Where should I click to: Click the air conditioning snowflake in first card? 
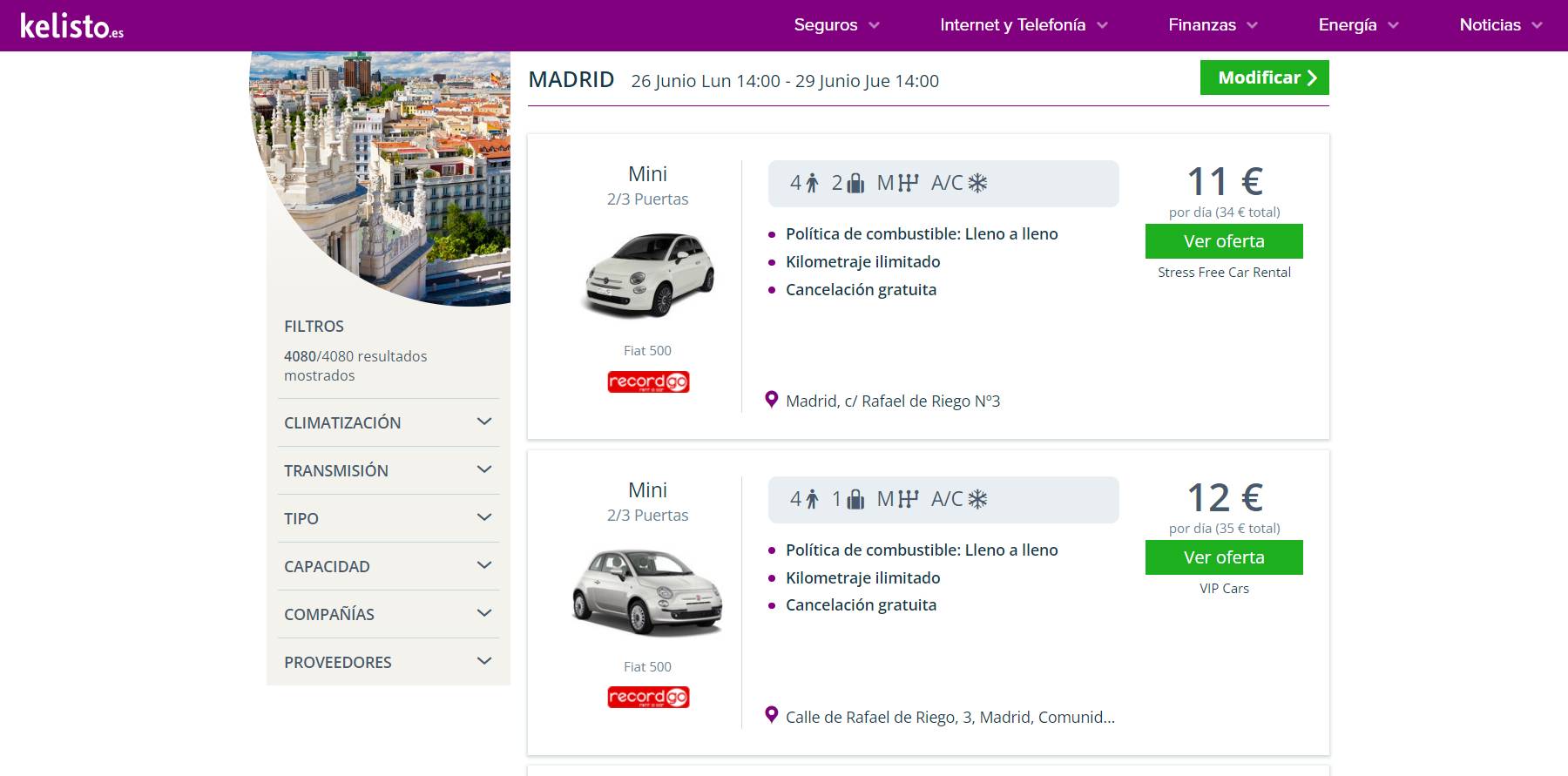(977, 183)
